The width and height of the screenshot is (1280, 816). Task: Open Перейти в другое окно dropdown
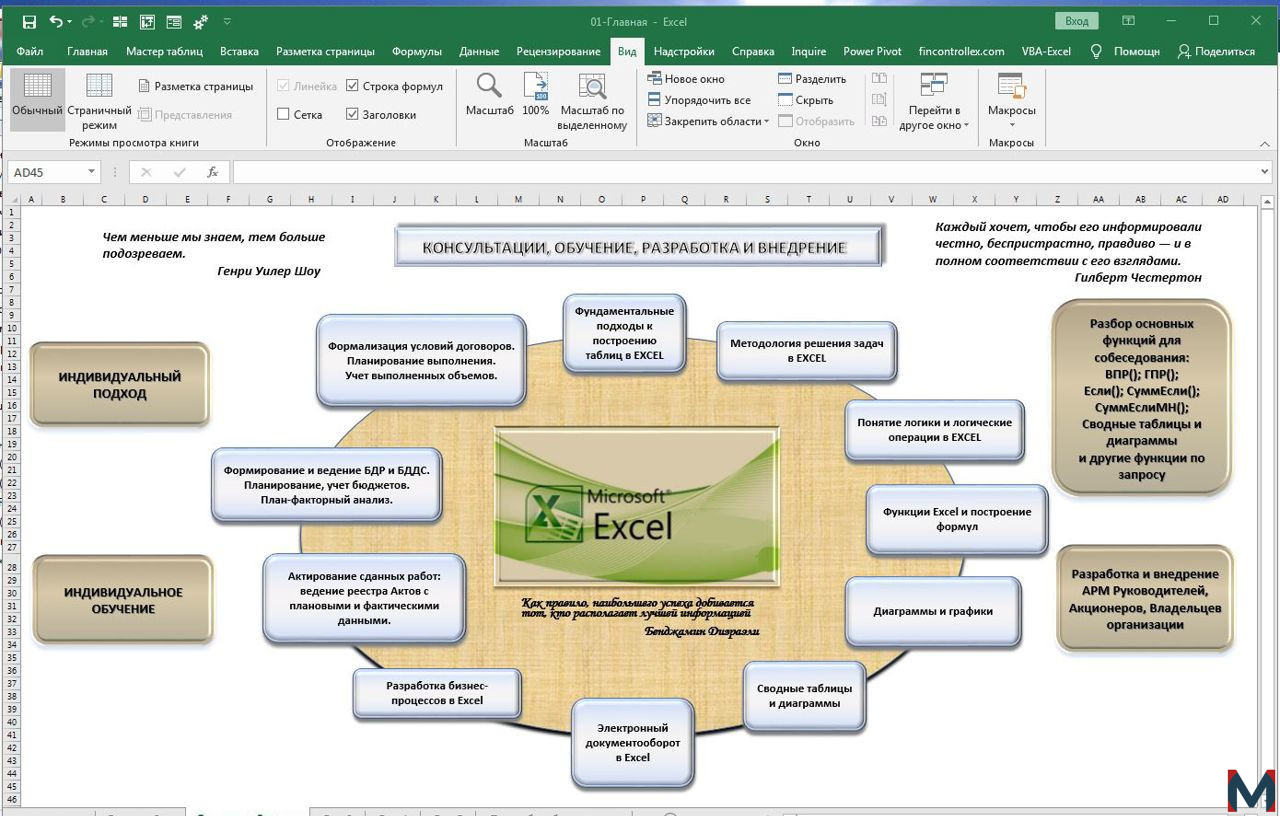point(934,102)
